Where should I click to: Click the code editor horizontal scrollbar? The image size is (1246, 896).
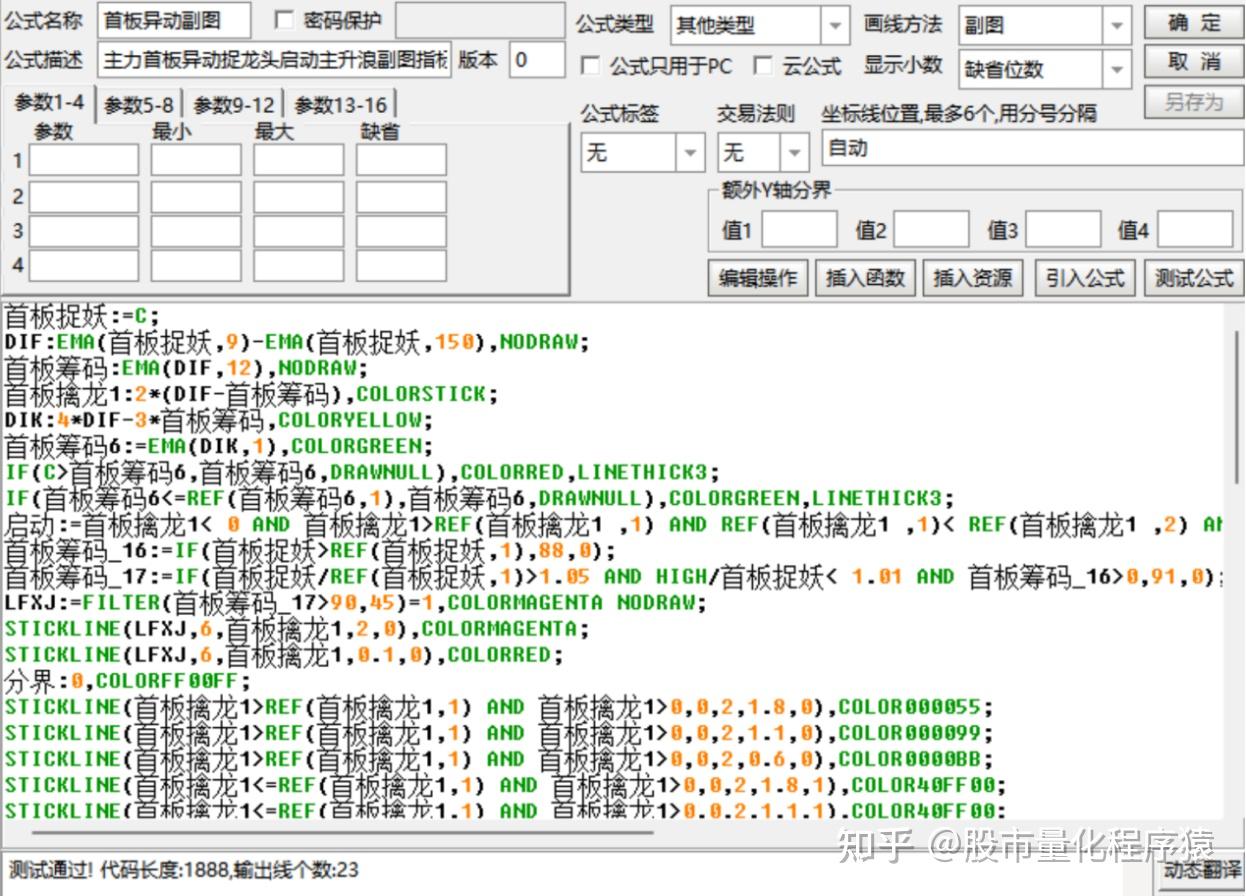[x=340, y=832]
